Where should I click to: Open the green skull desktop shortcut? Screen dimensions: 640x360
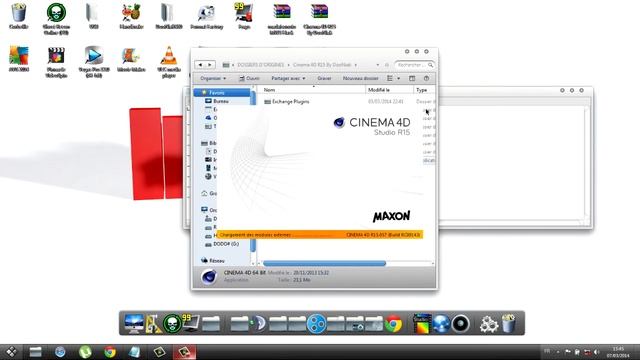click(x=56, y=18)
